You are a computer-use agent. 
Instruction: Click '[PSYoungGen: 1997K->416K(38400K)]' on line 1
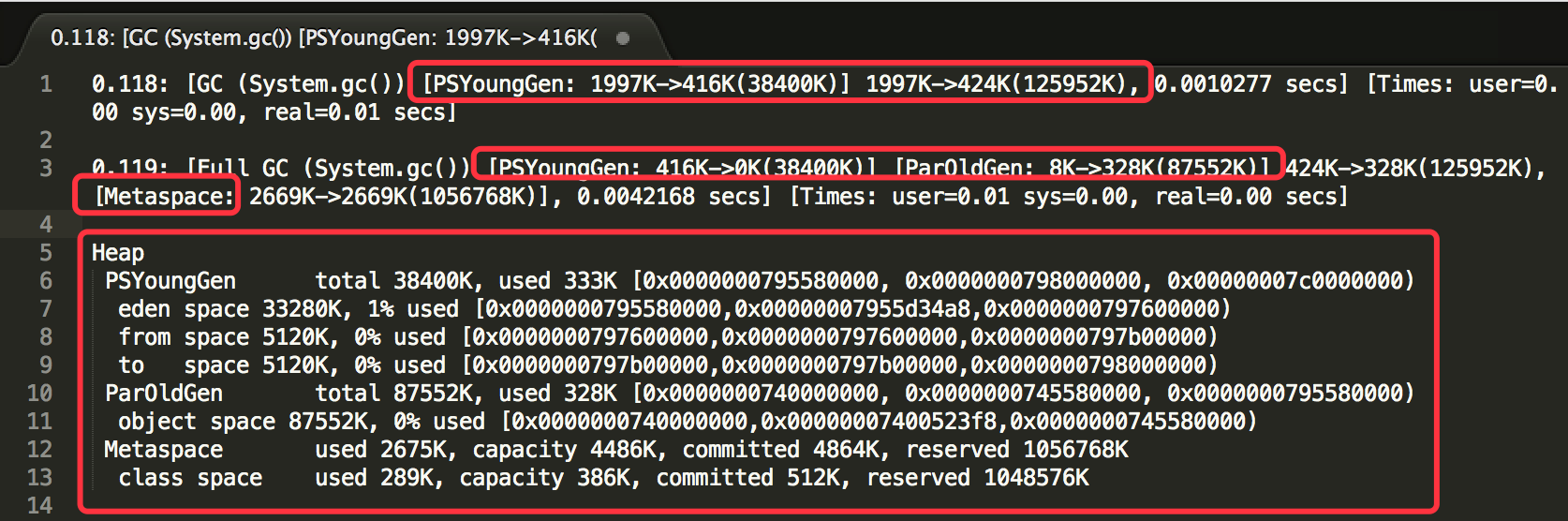636,84
